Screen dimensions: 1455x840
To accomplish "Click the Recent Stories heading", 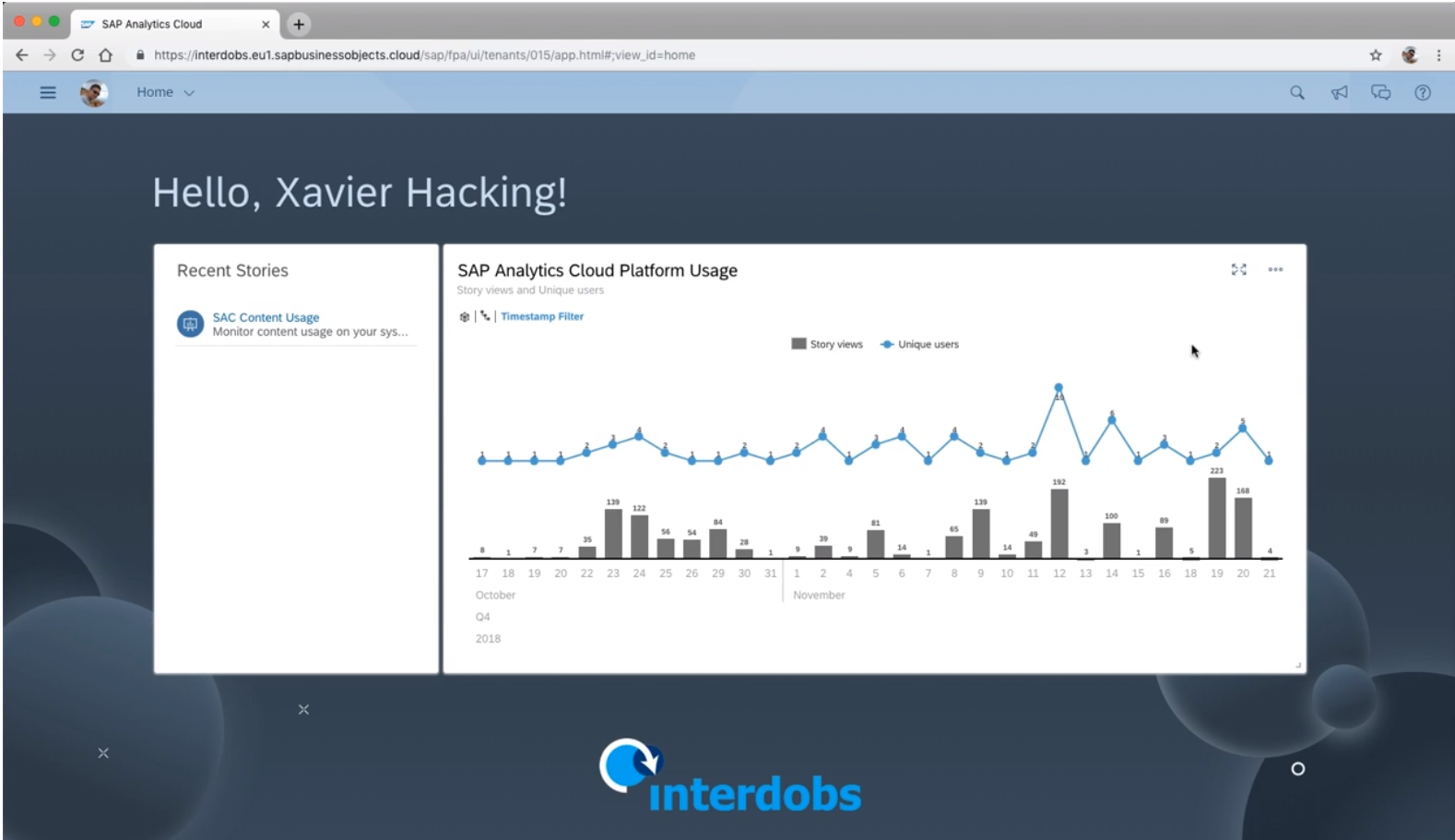I will point(232,270).
